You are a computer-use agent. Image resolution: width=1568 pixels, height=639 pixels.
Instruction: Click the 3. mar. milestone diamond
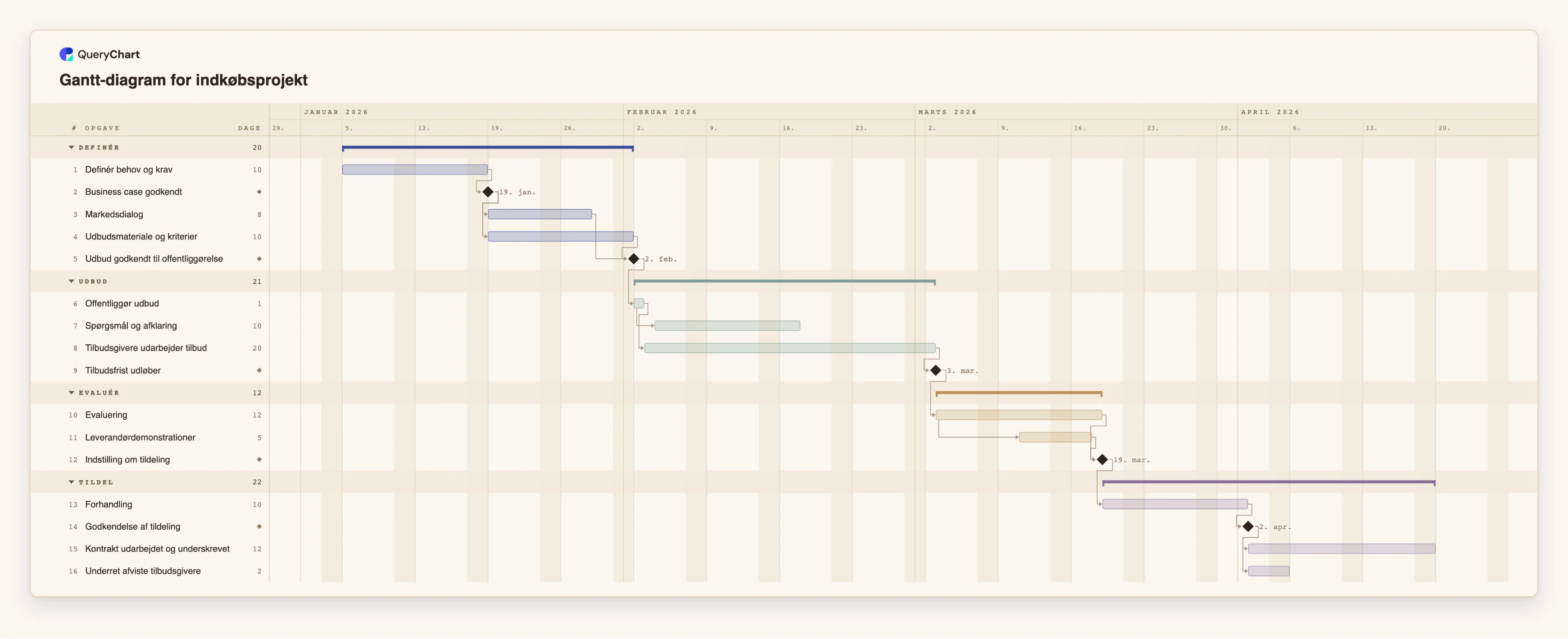tap(936, 370)
